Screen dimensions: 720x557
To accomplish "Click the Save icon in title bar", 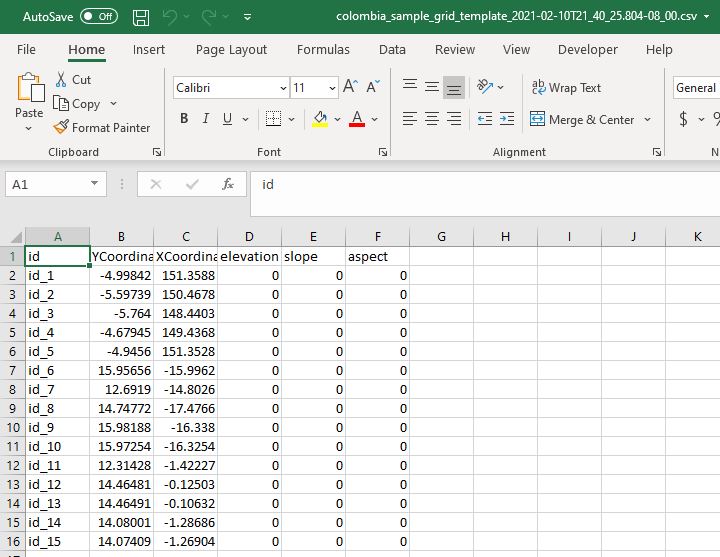I will click(141, 17).
